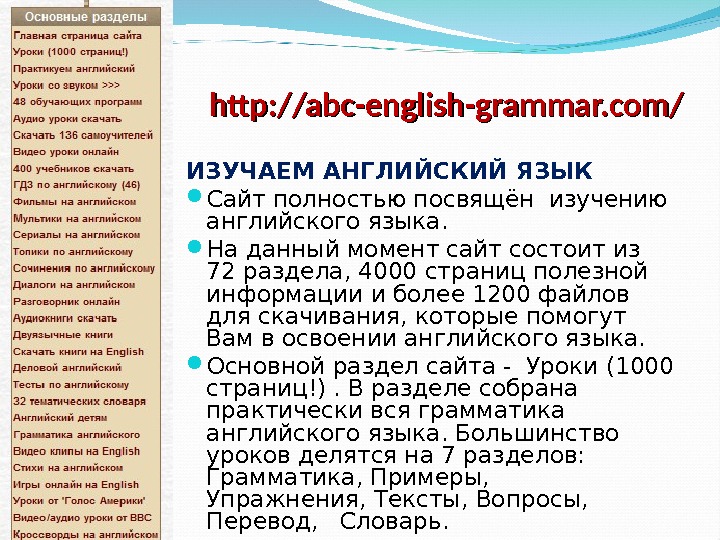The width and height of the screenshot is (720, 540).
Task: Open 'Уроки со звуком >>>' link
Action: [x=66, y=85]
